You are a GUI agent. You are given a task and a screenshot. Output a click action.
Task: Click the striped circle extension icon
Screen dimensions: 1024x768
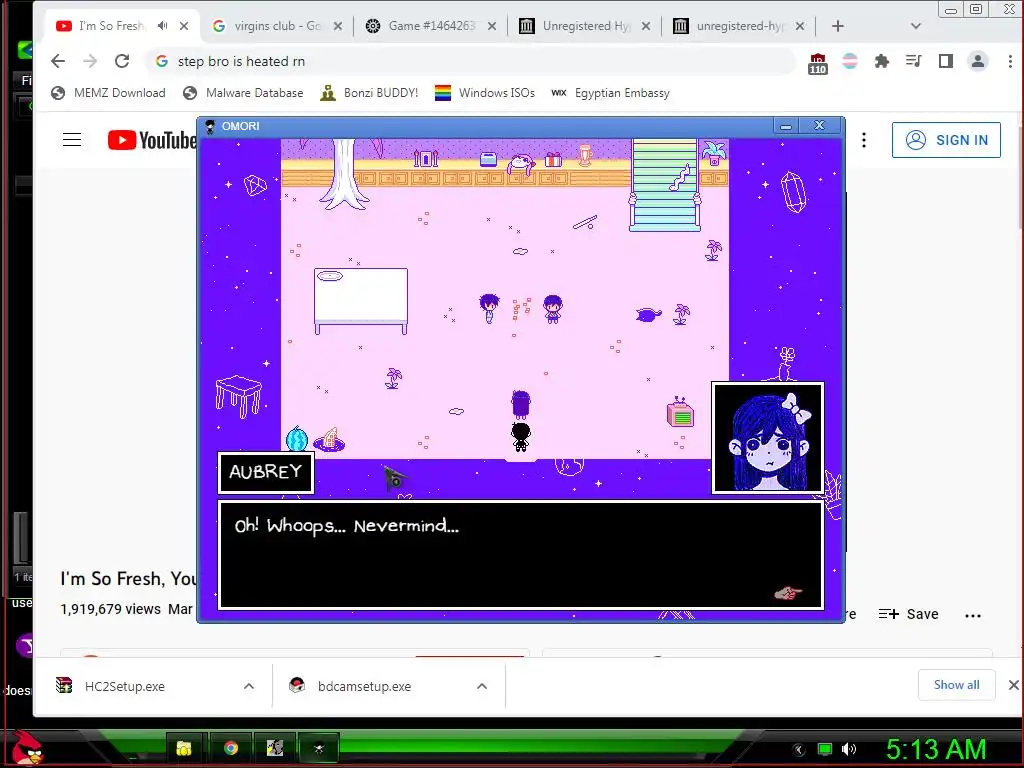pos(850,61)
